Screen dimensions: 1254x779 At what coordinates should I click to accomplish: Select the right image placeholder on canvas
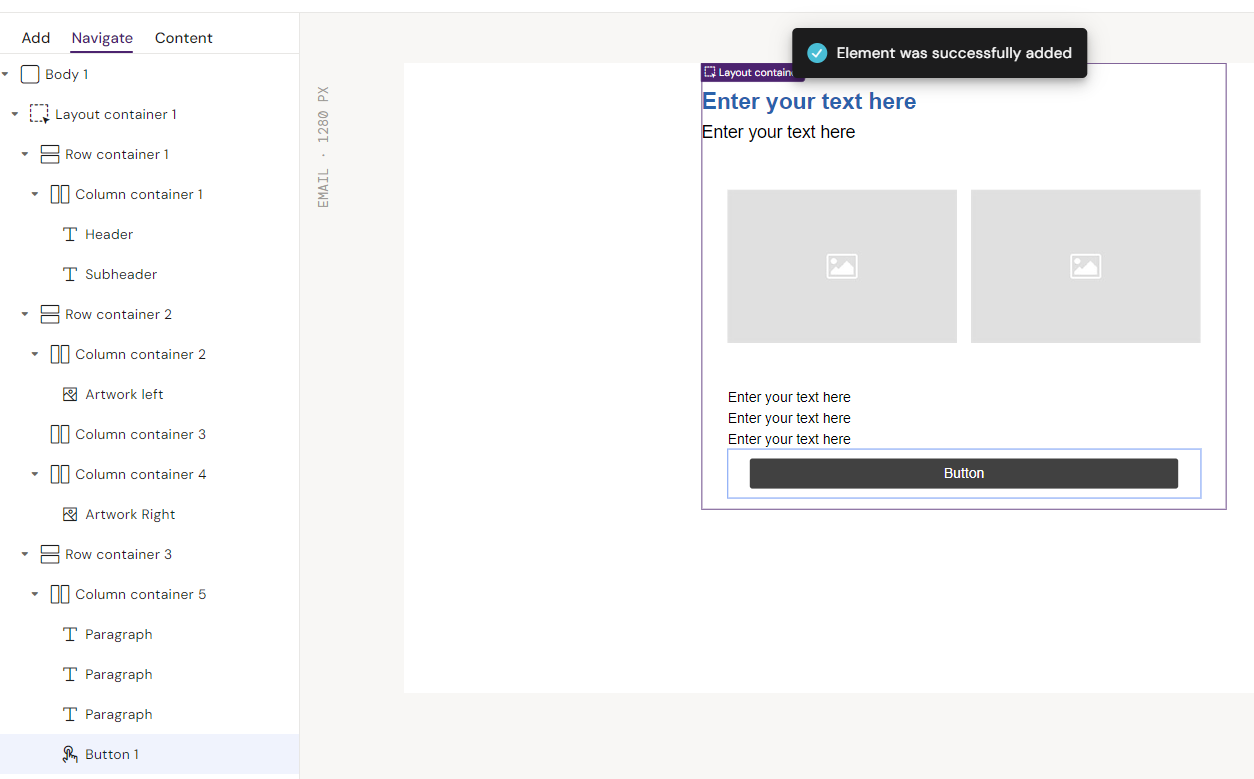click(x=1085, y=266)
